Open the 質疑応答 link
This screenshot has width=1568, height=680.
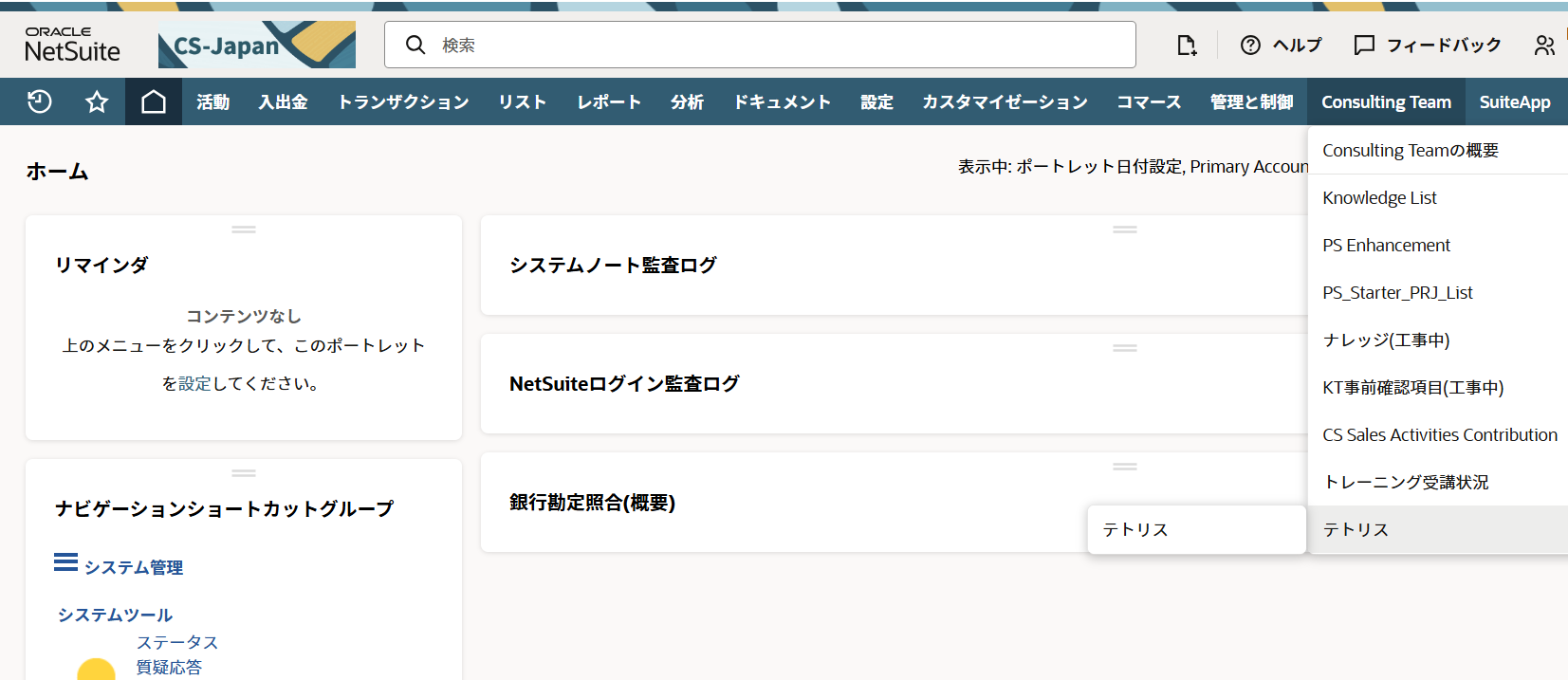tap(169, 667)
